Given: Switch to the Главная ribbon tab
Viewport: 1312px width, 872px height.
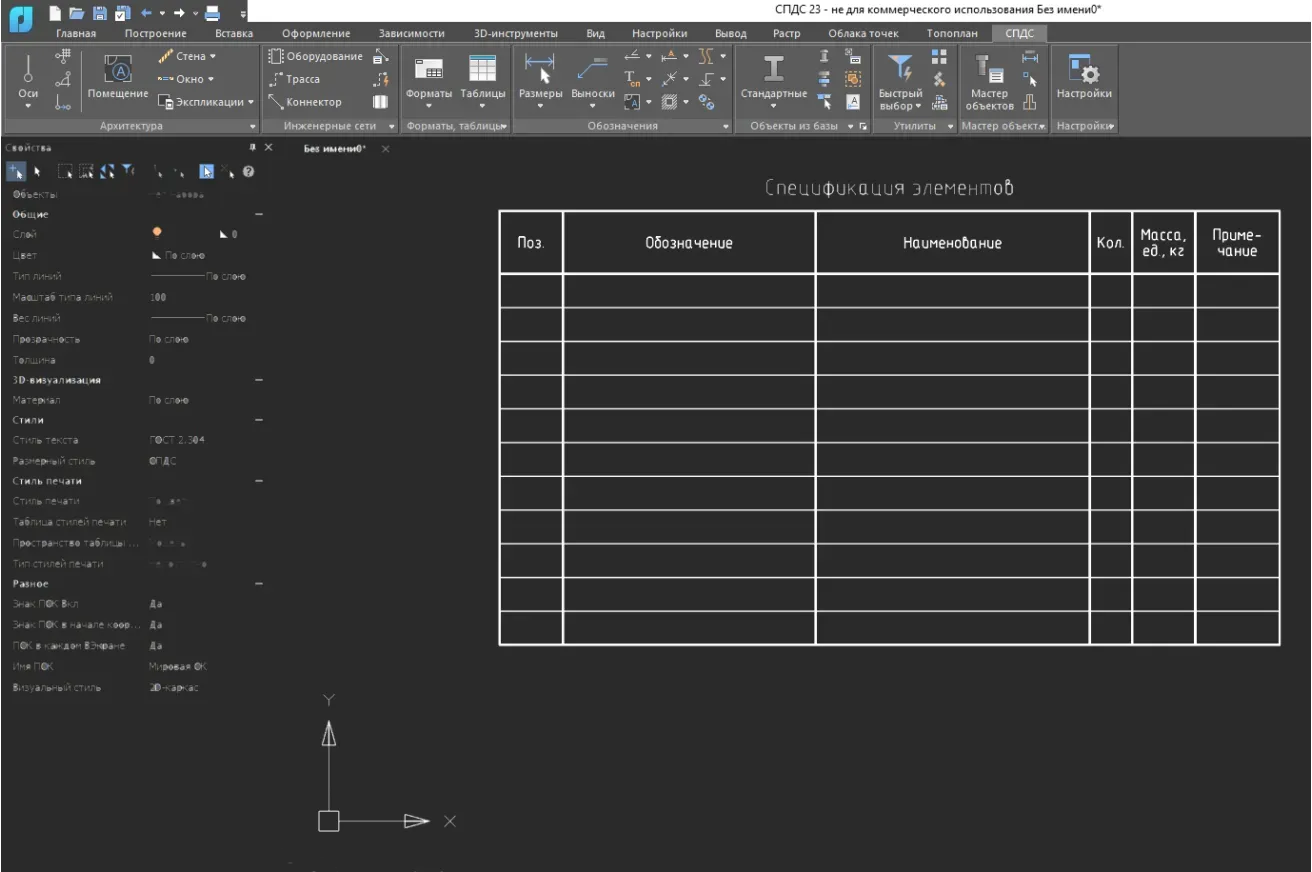Looking at the screenshot, I should click(76, 33).
